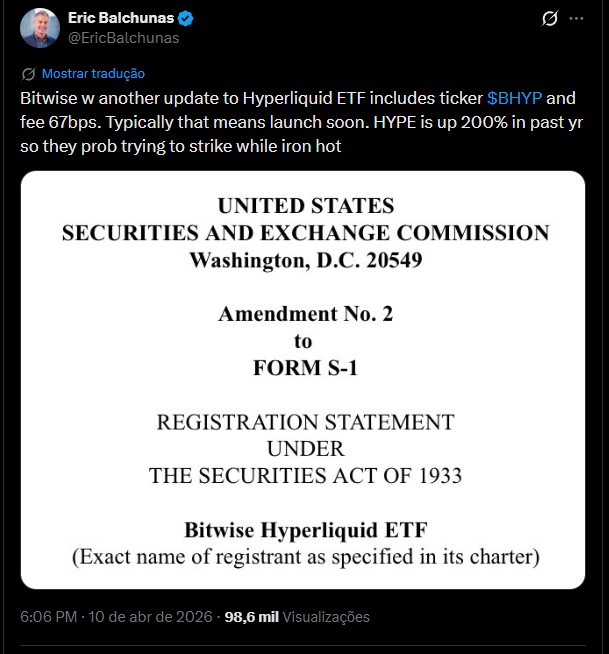
Task: Open the $BHYP cashtag link
Action: coord(515,99)
